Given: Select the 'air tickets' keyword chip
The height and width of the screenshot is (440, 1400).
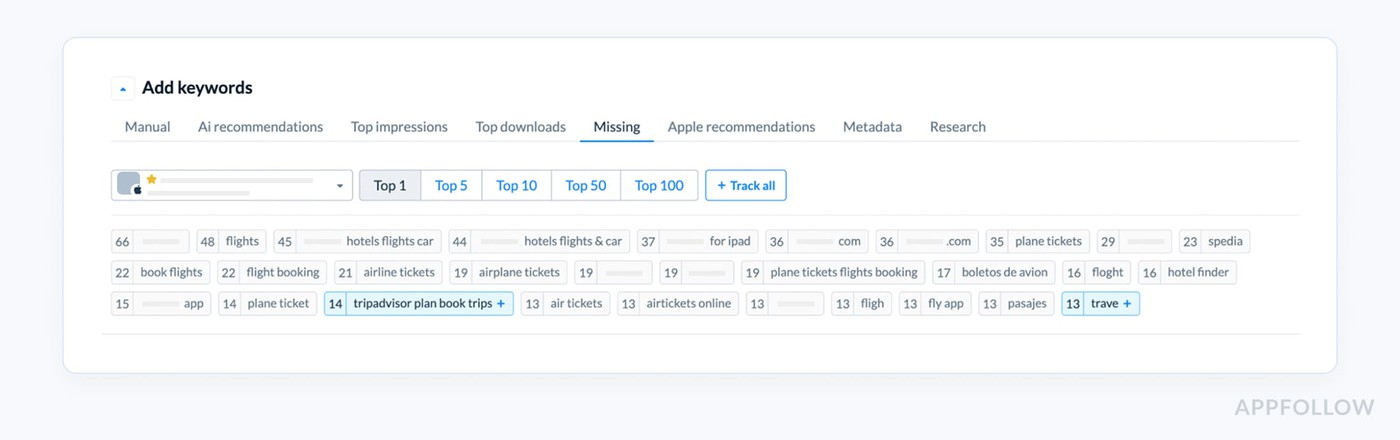Looking at the screenshot, I should point(565,303).
